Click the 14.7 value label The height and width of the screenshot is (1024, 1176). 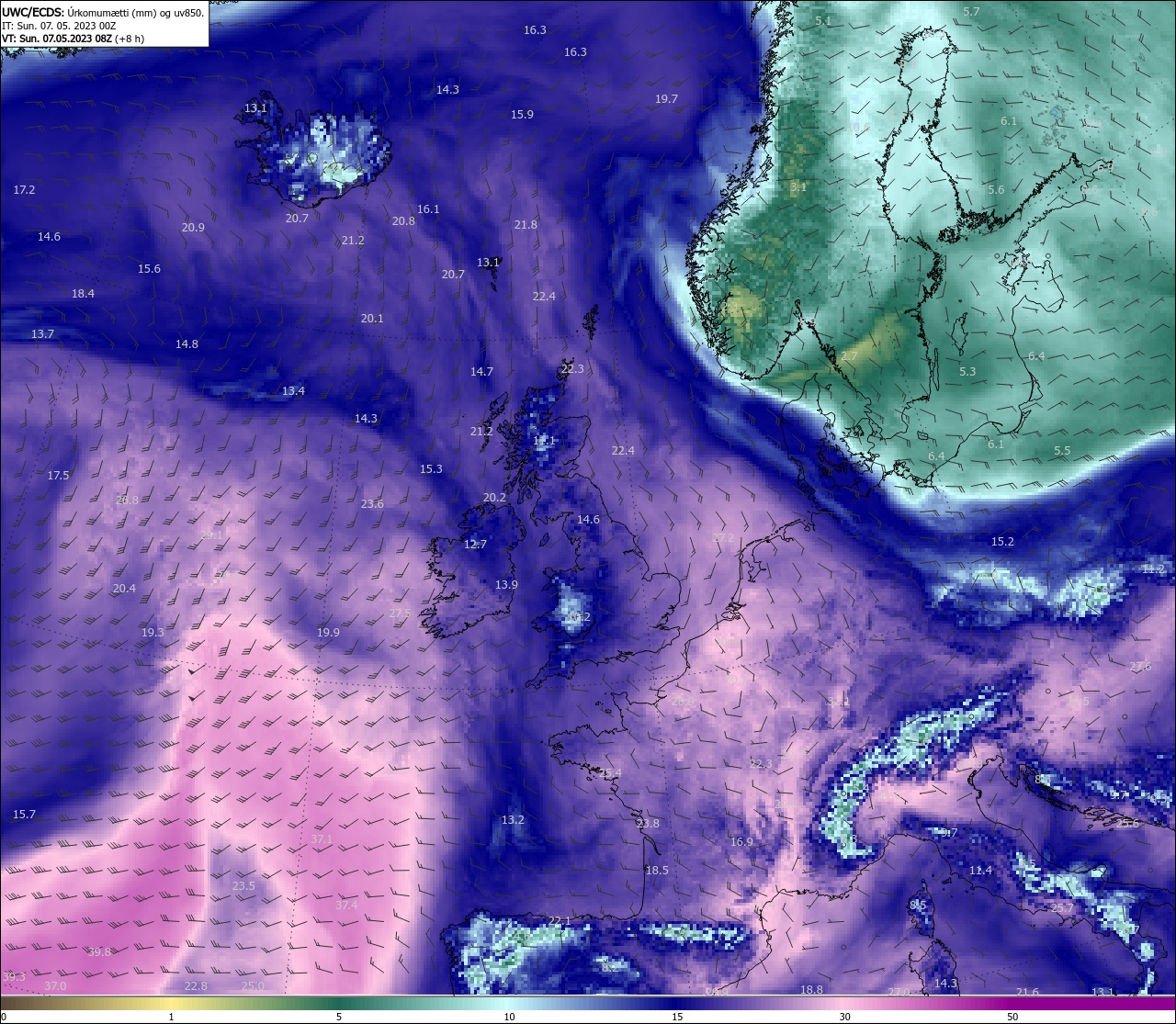[x=481, y=372]
